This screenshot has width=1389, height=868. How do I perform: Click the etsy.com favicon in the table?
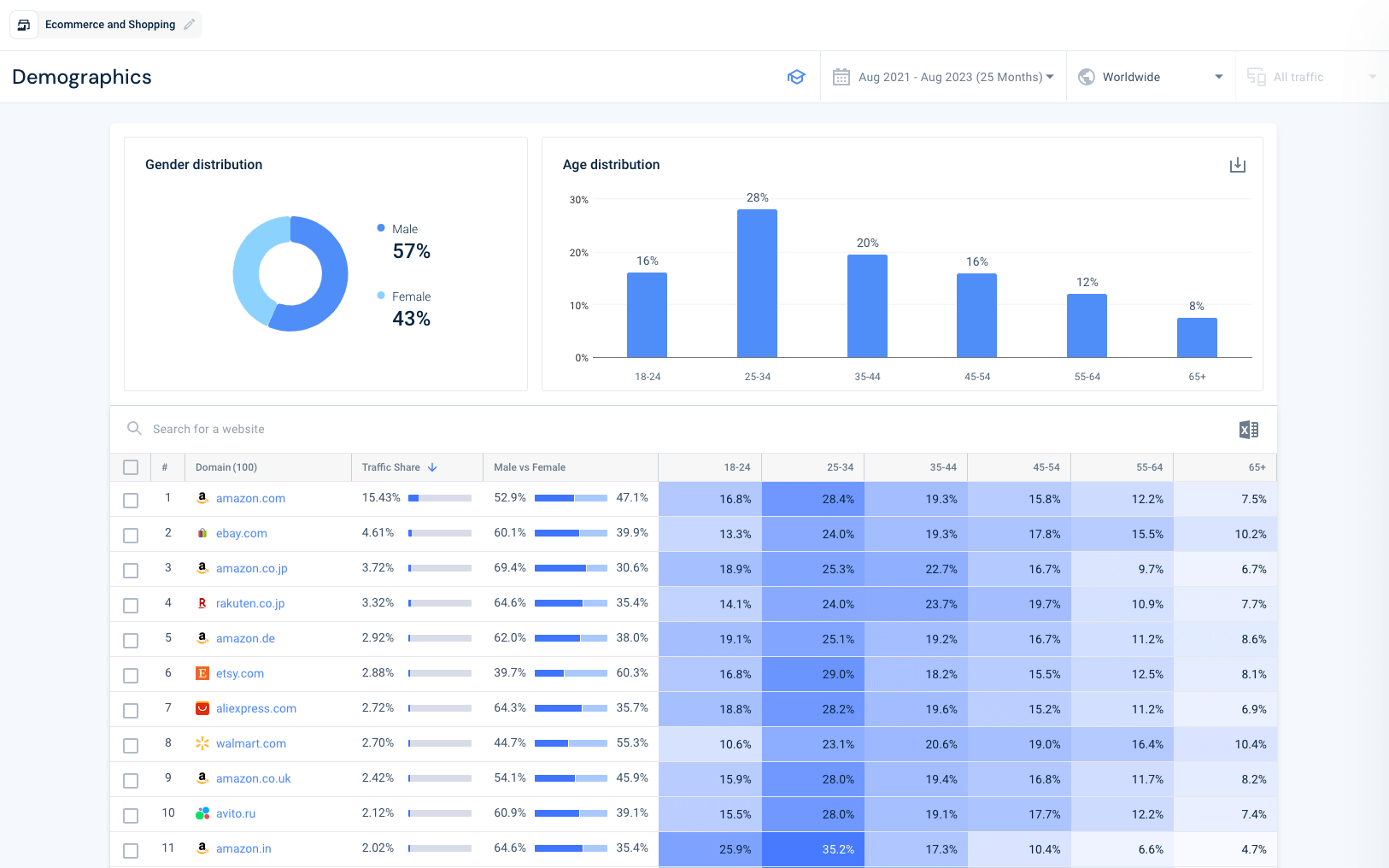pos(202,673)
